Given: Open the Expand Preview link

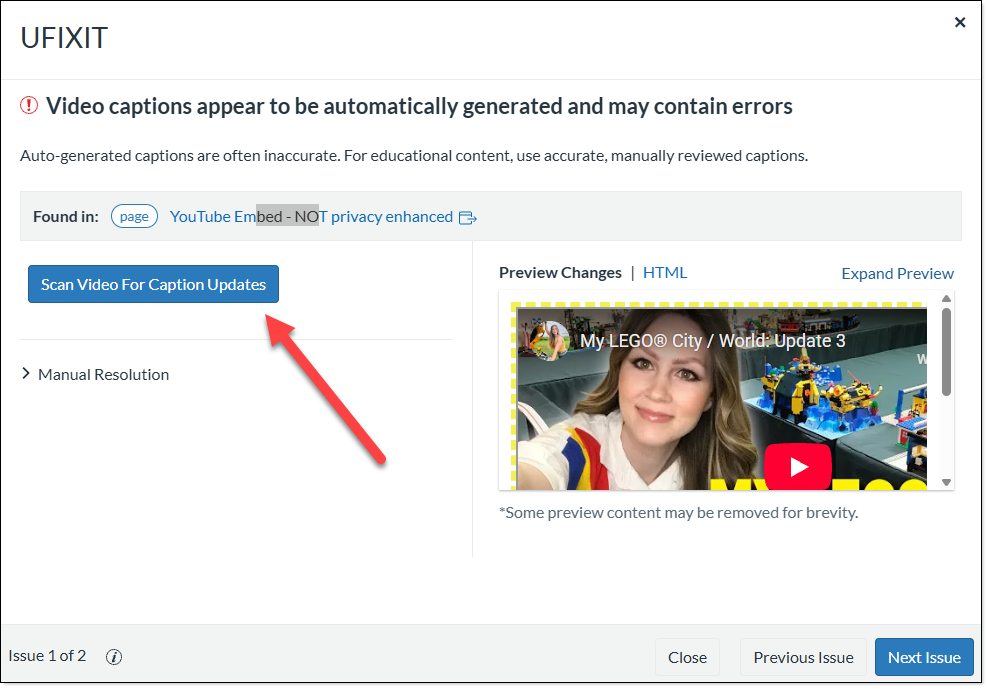Looking at the screenshot, I should coord(897,273).
